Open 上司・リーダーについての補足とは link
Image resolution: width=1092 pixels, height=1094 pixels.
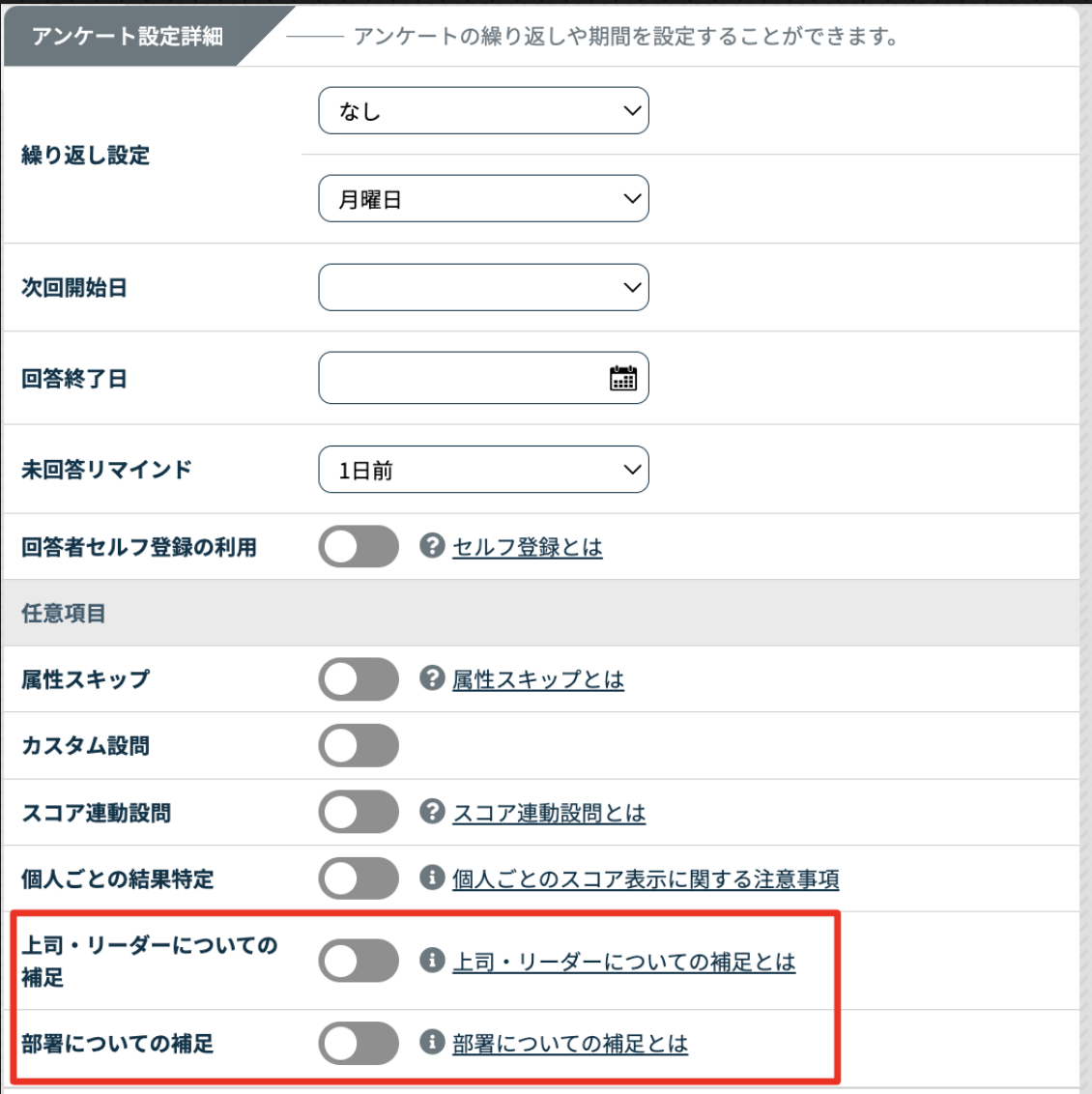point(624,962)
